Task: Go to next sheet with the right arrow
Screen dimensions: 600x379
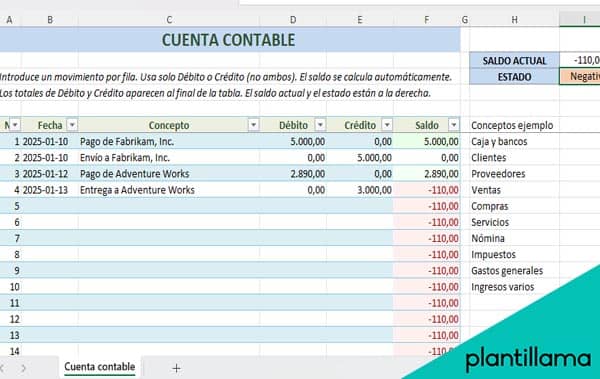Action: coord(23,368)
